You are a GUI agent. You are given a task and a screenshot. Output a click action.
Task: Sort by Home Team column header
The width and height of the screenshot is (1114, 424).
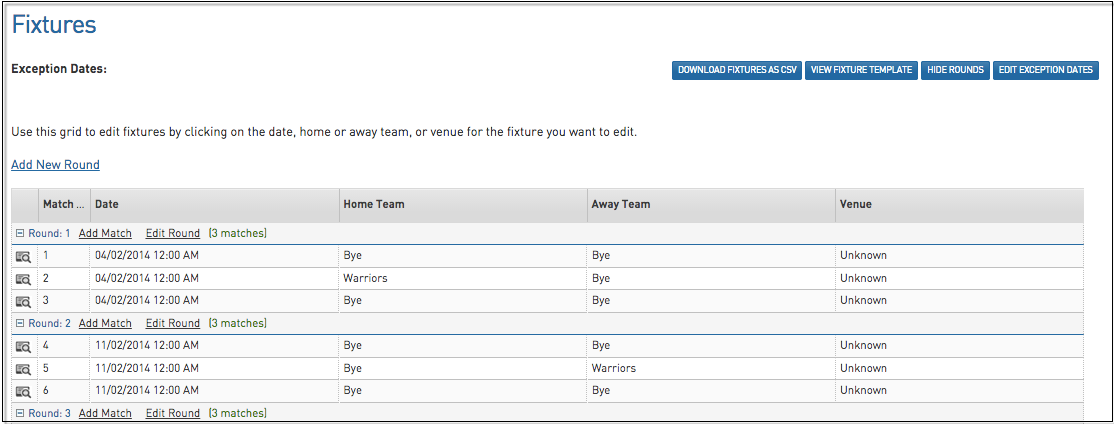click(x=373, y=204)
